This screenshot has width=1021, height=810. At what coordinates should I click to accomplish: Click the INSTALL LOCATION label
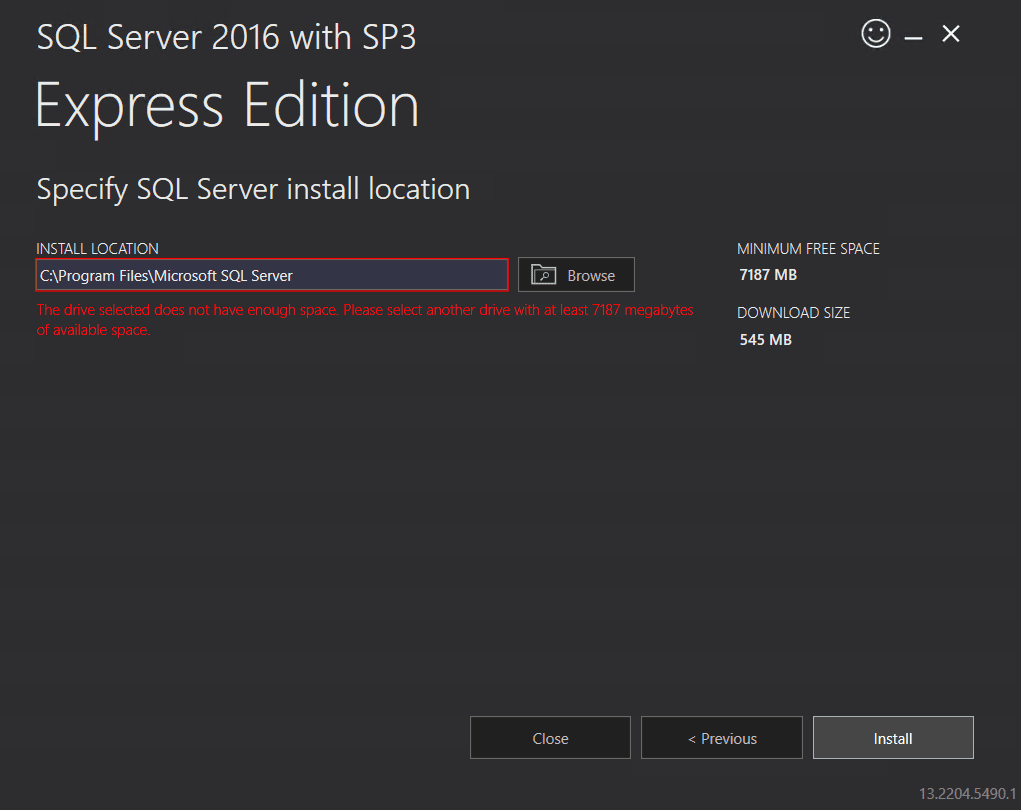[99, 248]
